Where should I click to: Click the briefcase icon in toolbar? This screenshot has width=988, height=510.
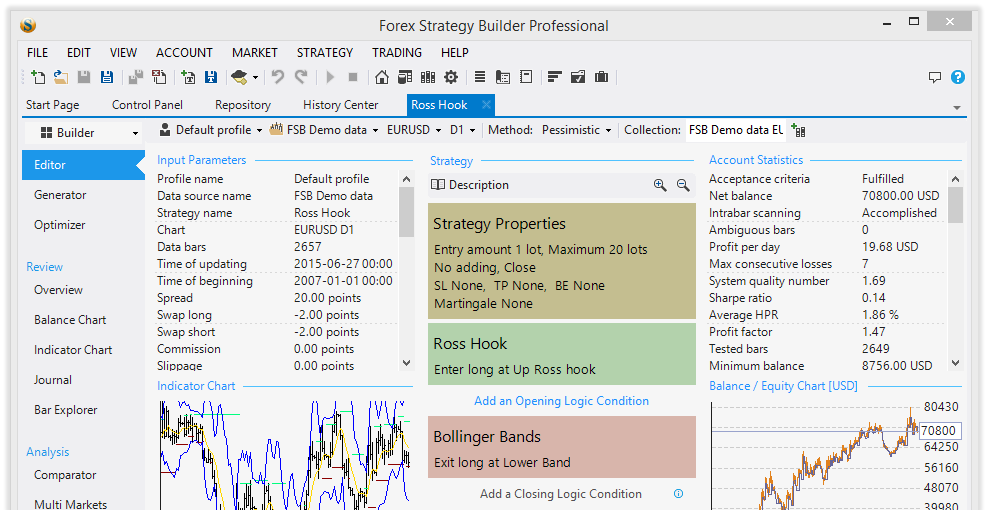point(601,77)
